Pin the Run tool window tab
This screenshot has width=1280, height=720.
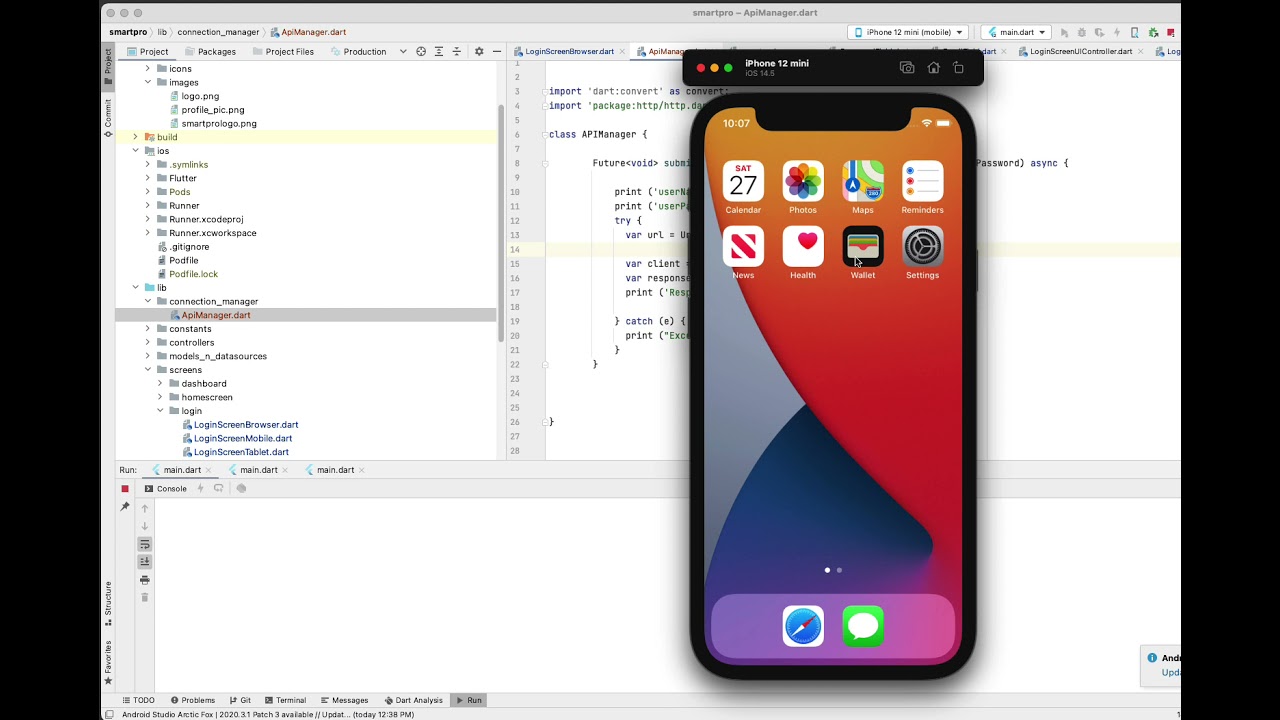pos(125,507)
